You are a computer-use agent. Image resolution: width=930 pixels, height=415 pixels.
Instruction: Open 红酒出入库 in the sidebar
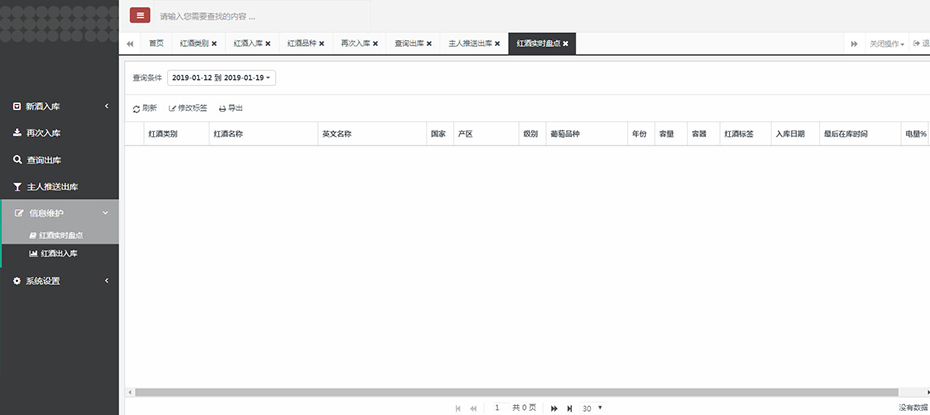(59, 254)
